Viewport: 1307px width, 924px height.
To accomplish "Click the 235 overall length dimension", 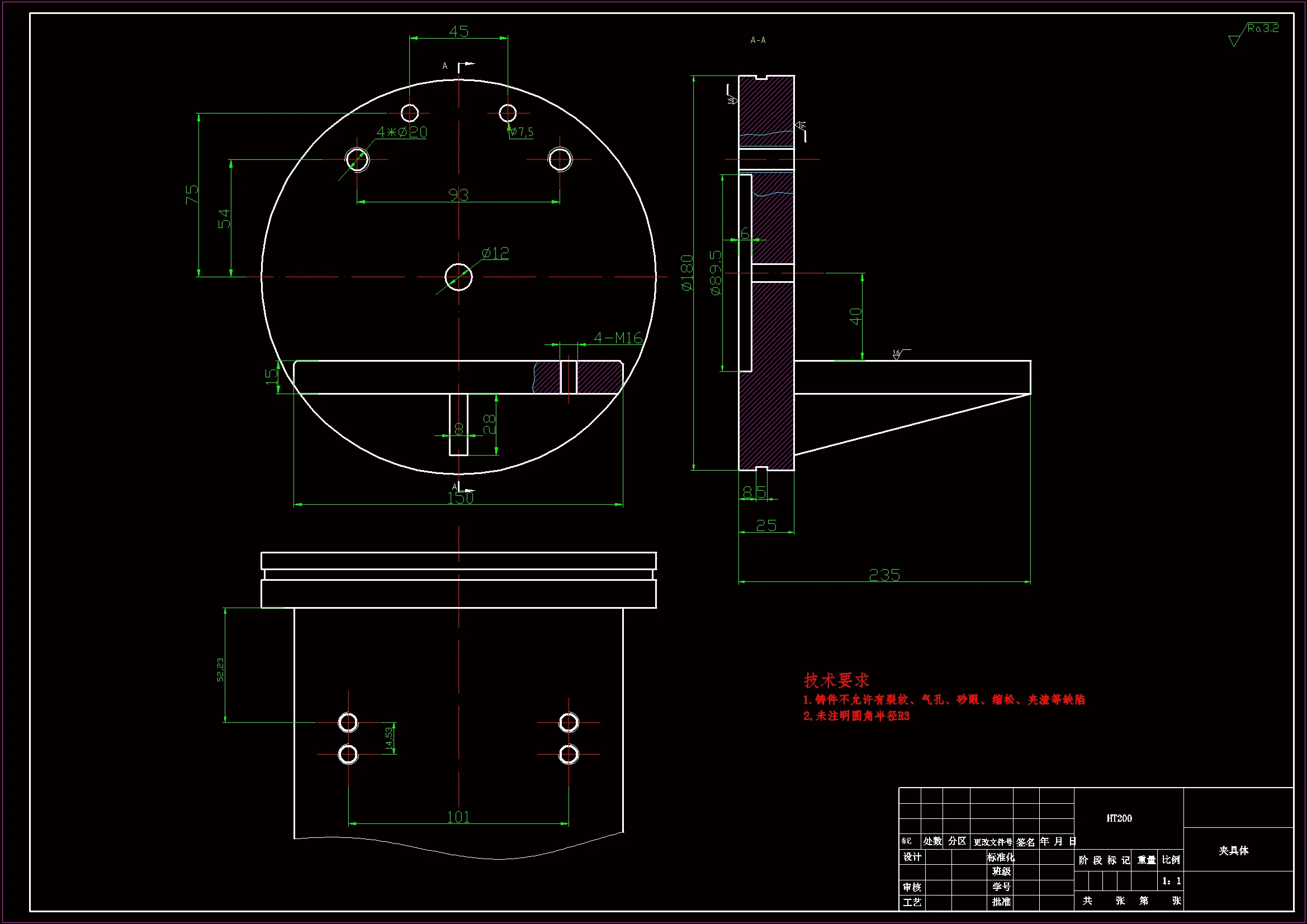I will pos(884,575).
